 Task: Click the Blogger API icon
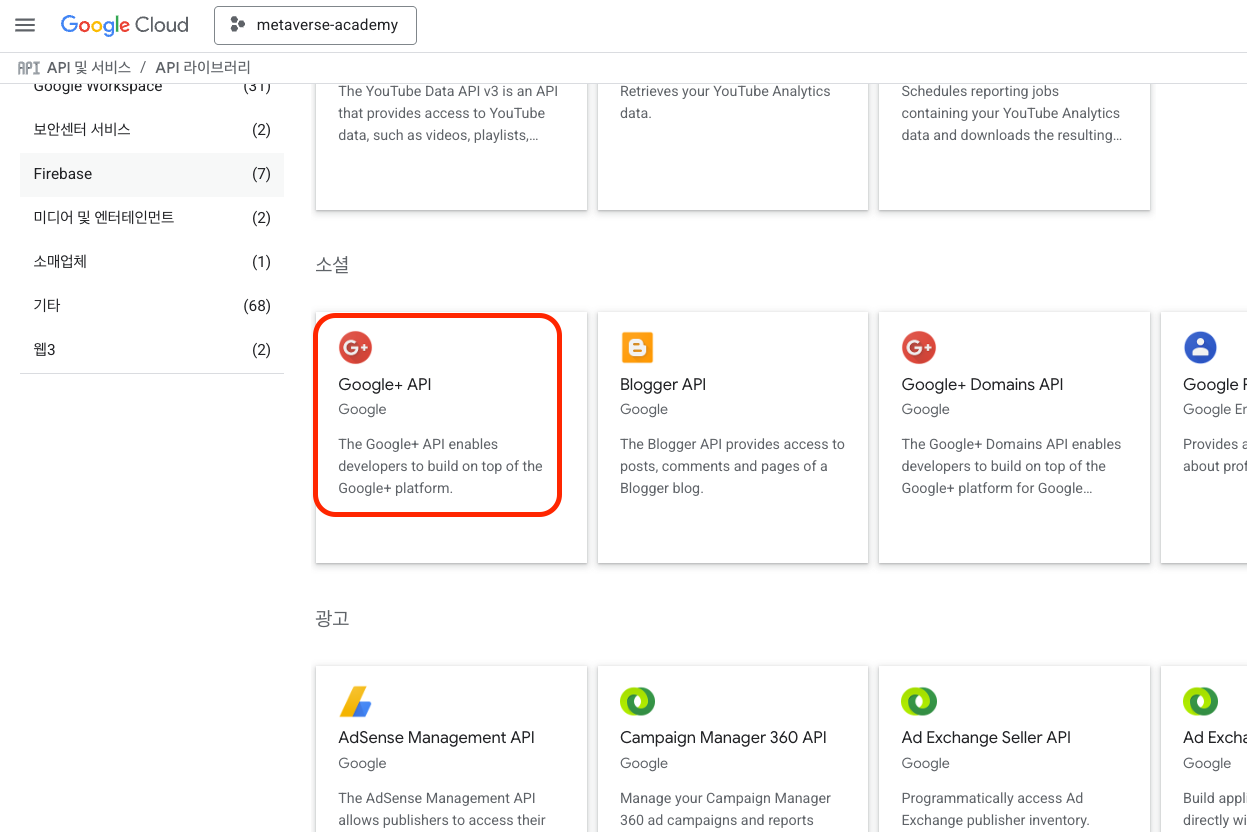[x=637, y=348]
